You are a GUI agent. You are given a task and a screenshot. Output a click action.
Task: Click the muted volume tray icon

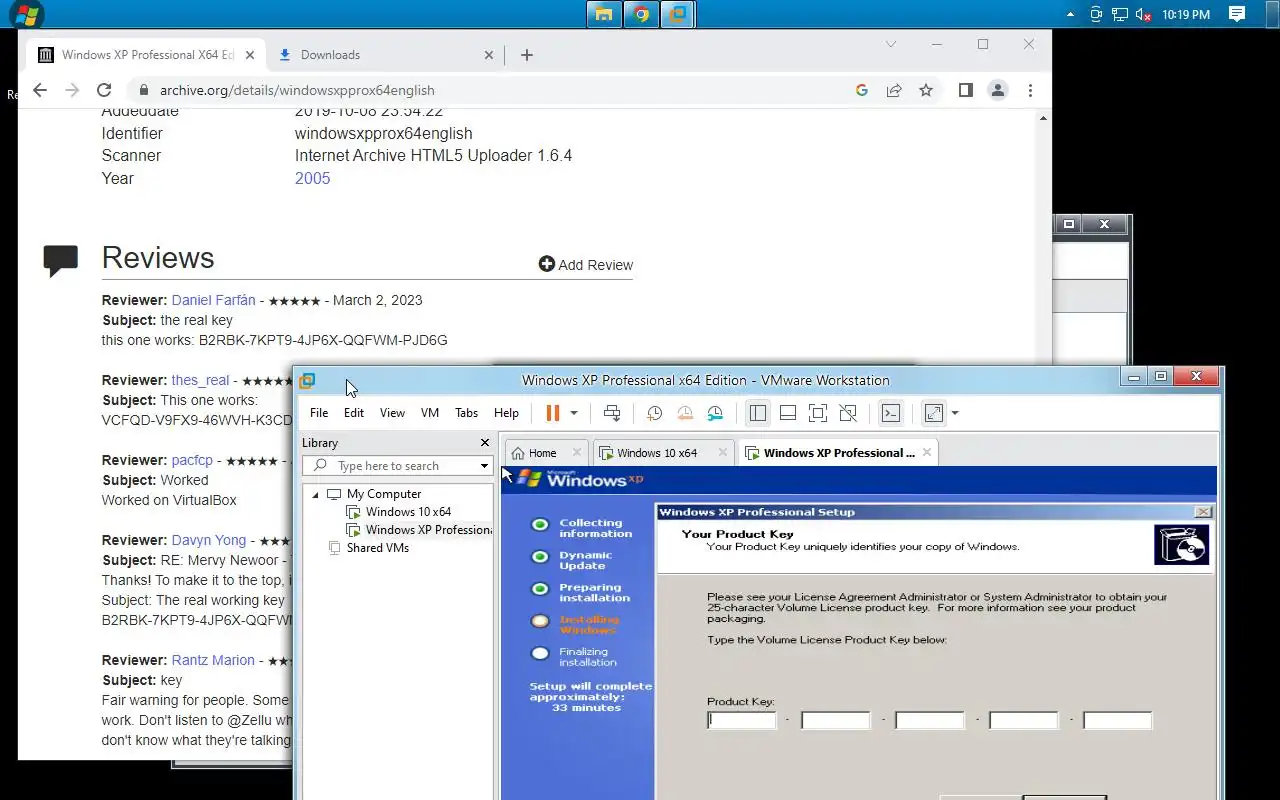(x=1143, y=14)
